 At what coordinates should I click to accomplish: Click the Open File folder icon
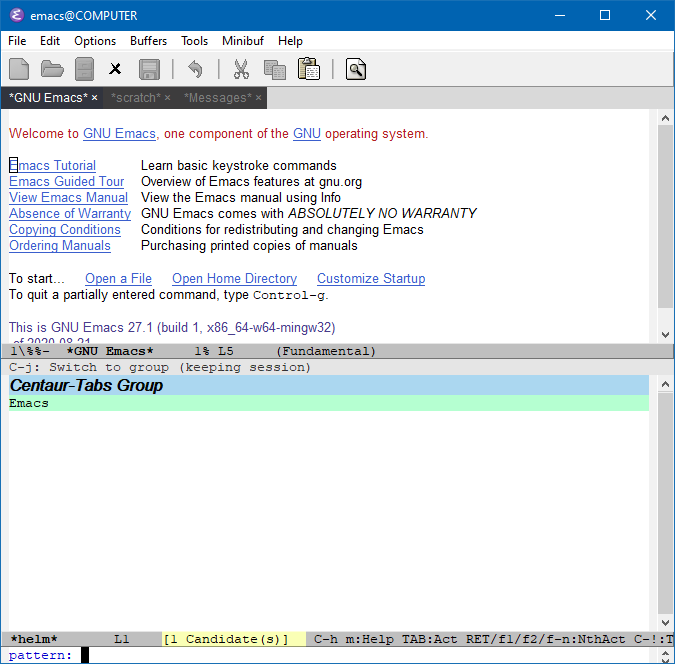click(x=52, y=69)
